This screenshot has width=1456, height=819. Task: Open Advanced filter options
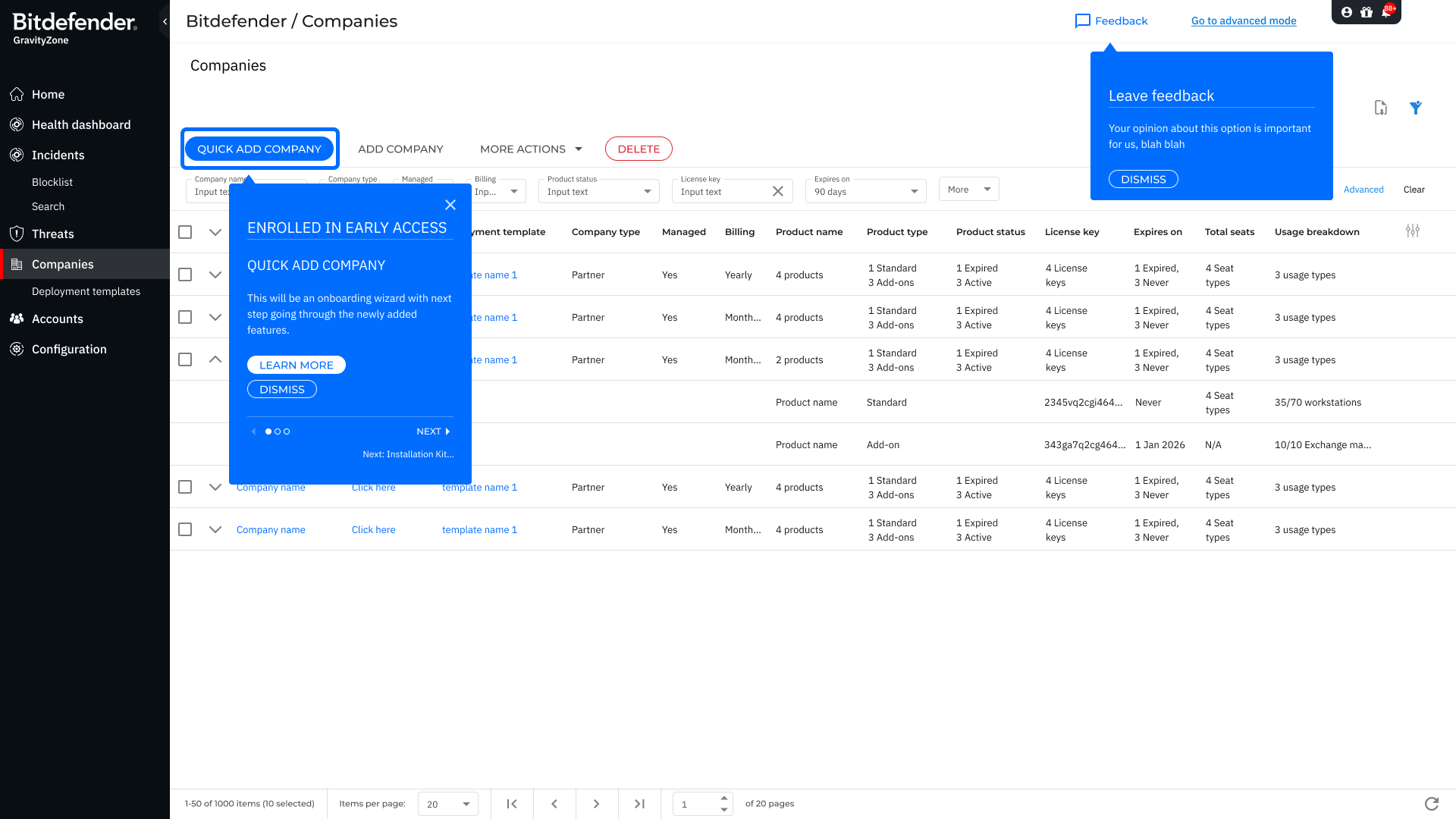[x=1363, y=190]
